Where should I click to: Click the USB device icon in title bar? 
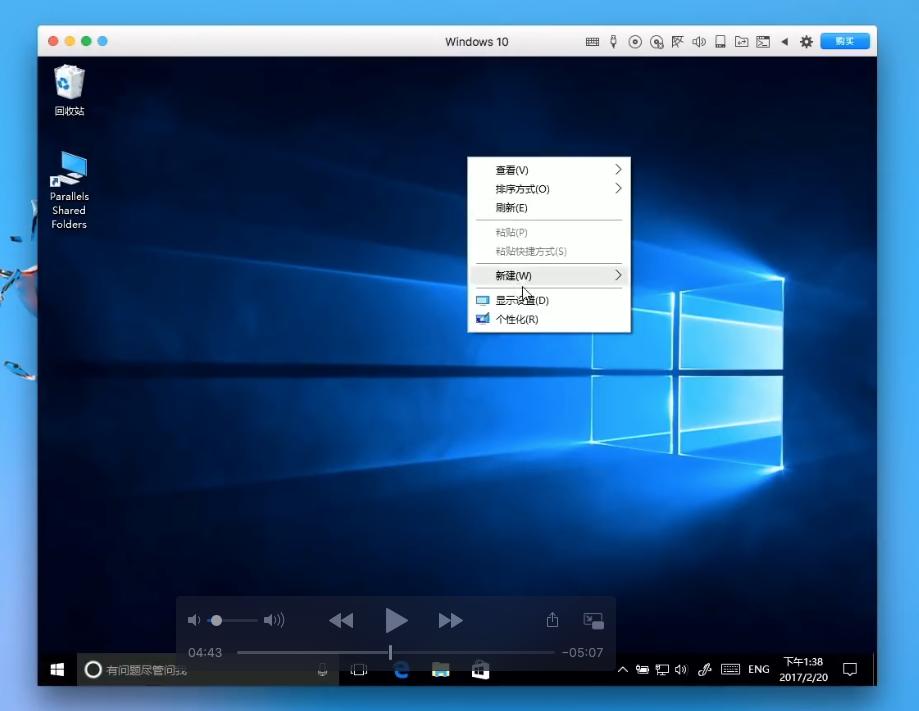[613, 42]
